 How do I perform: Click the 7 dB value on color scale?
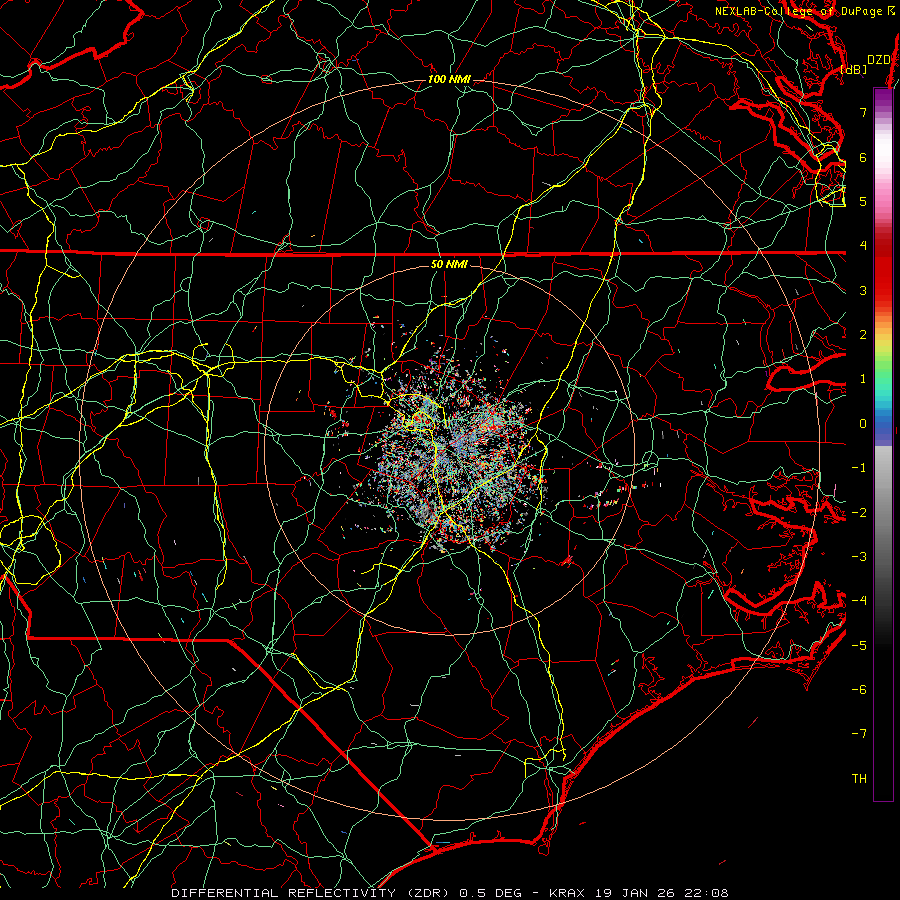pos(863,112)
